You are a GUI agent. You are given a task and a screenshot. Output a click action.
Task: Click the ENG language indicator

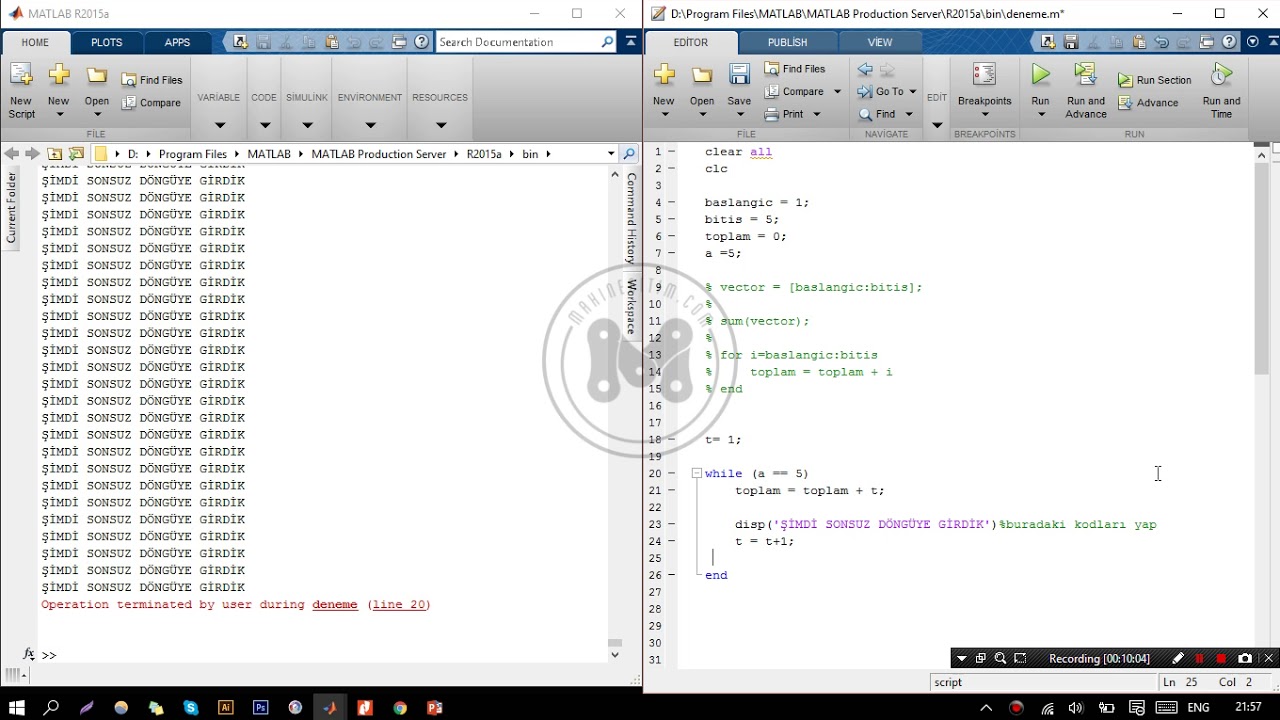point(1198,708)
